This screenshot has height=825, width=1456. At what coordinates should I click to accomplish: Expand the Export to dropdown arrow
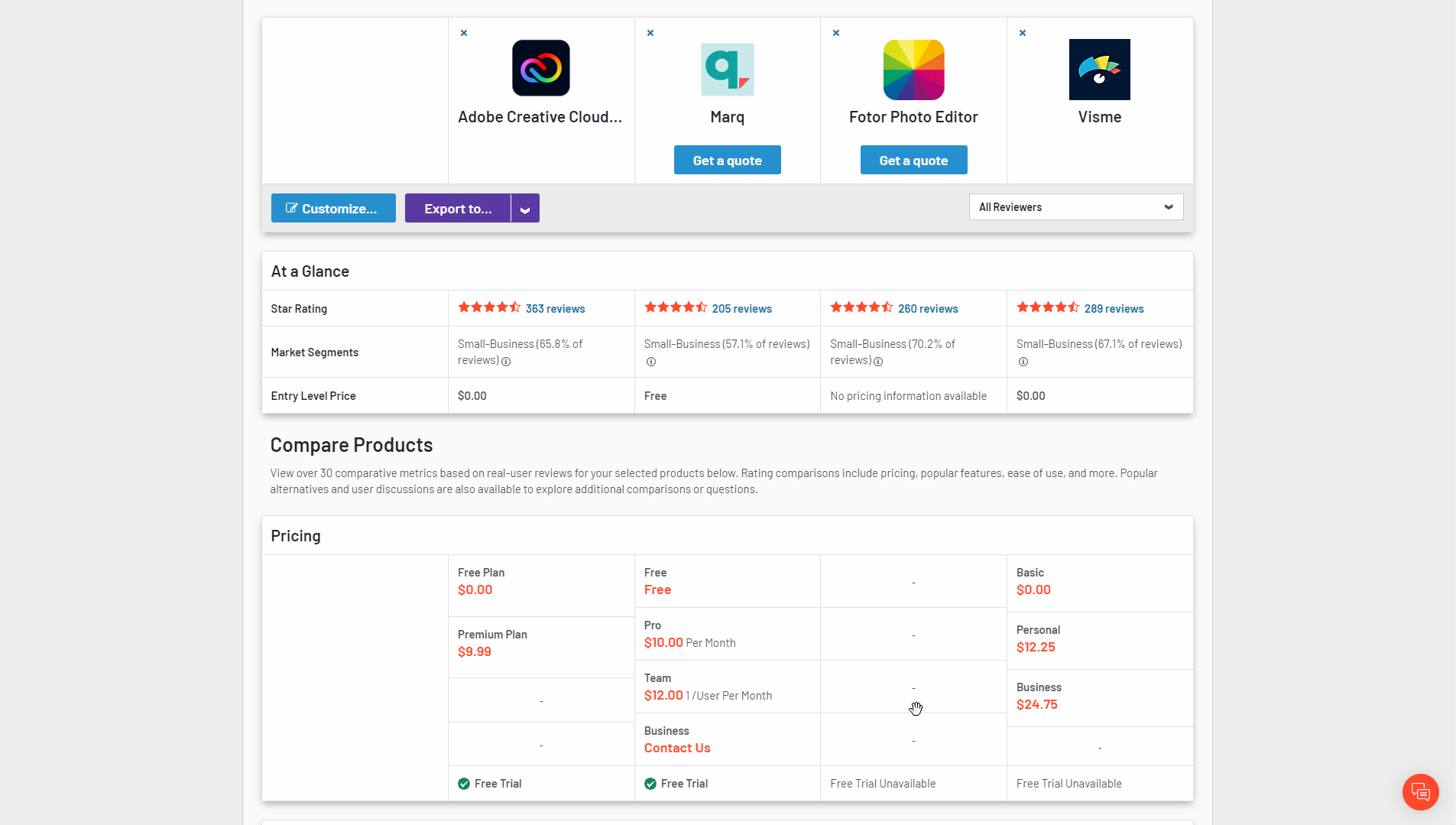point(525,208)
